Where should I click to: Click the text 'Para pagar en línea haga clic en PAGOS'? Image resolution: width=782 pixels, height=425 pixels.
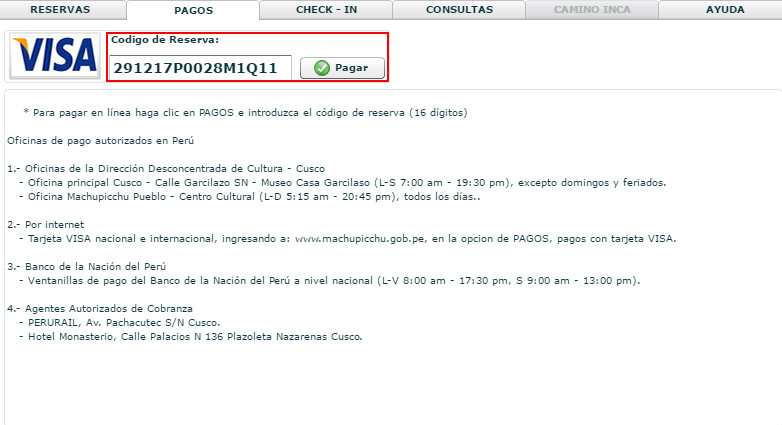pos(133,113)
